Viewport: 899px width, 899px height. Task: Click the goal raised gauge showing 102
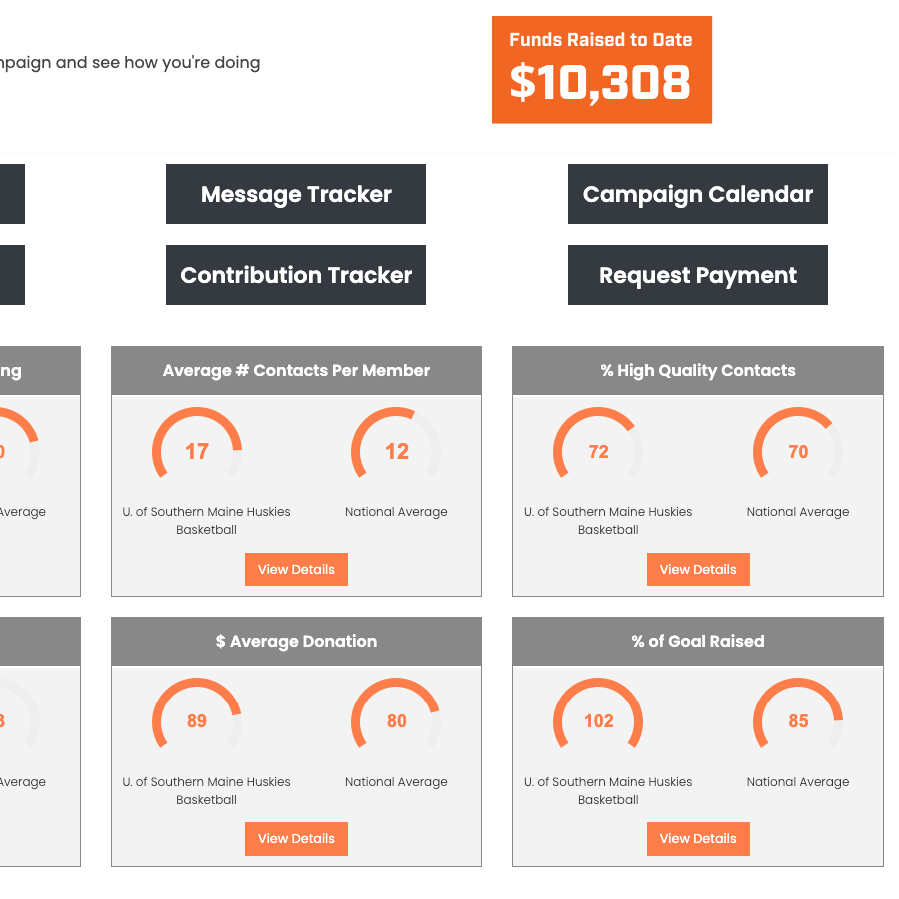598,721
